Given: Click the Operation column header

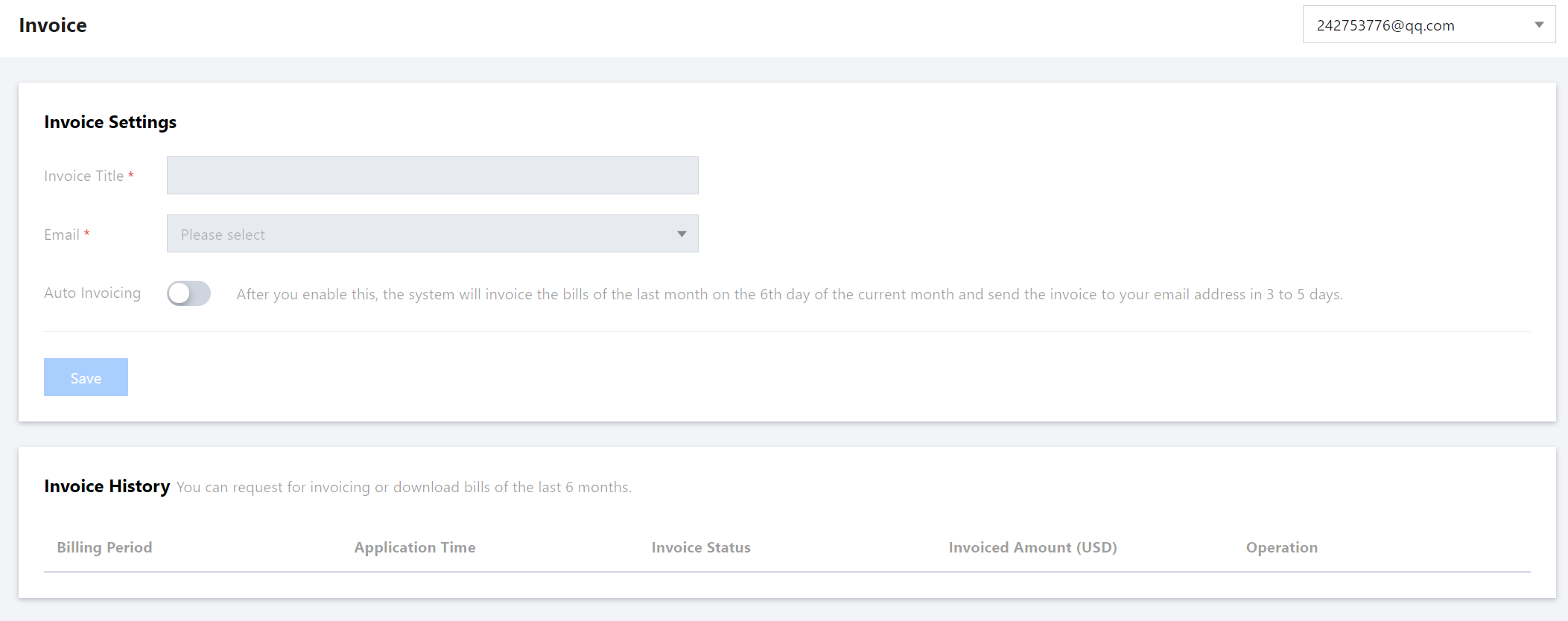Looking at the screenshot, I should pos(1281,547).
